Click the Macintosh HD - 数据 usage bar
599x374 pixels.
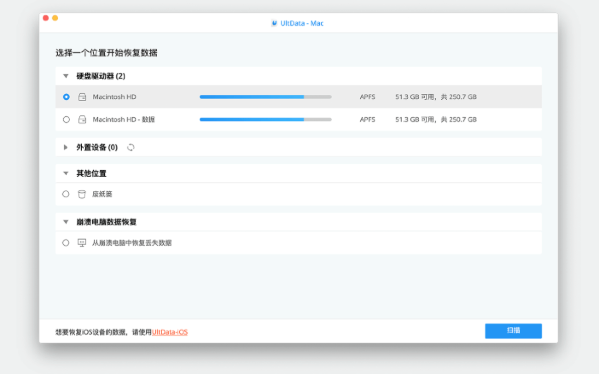[266, 120]
